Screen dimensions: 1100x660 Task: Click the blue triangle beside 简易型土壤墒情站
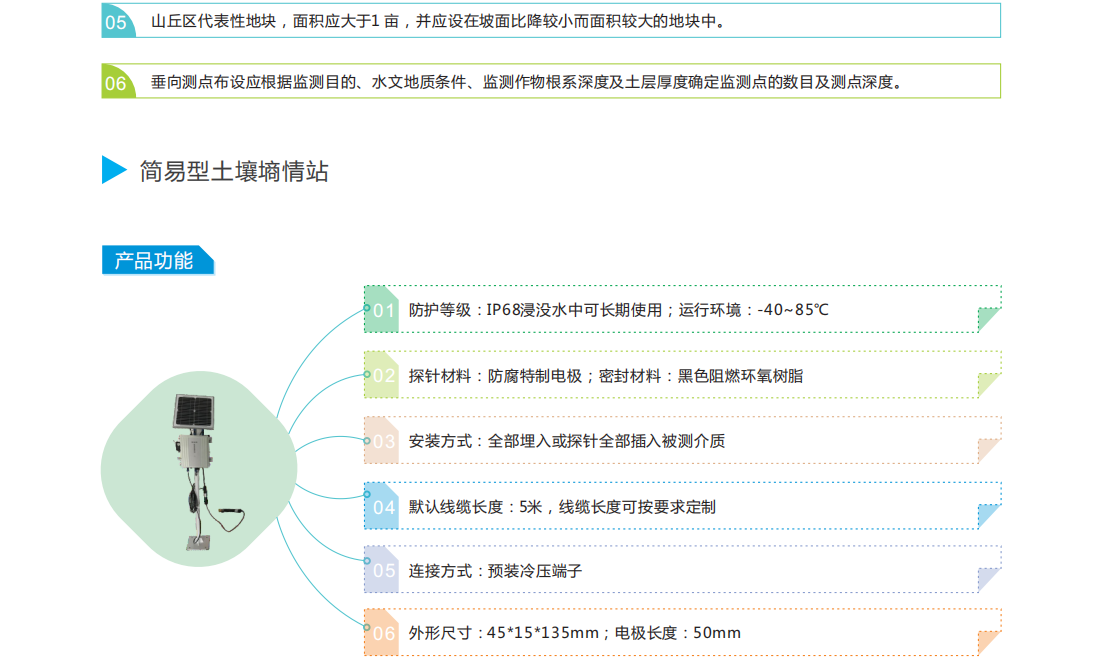114,170
